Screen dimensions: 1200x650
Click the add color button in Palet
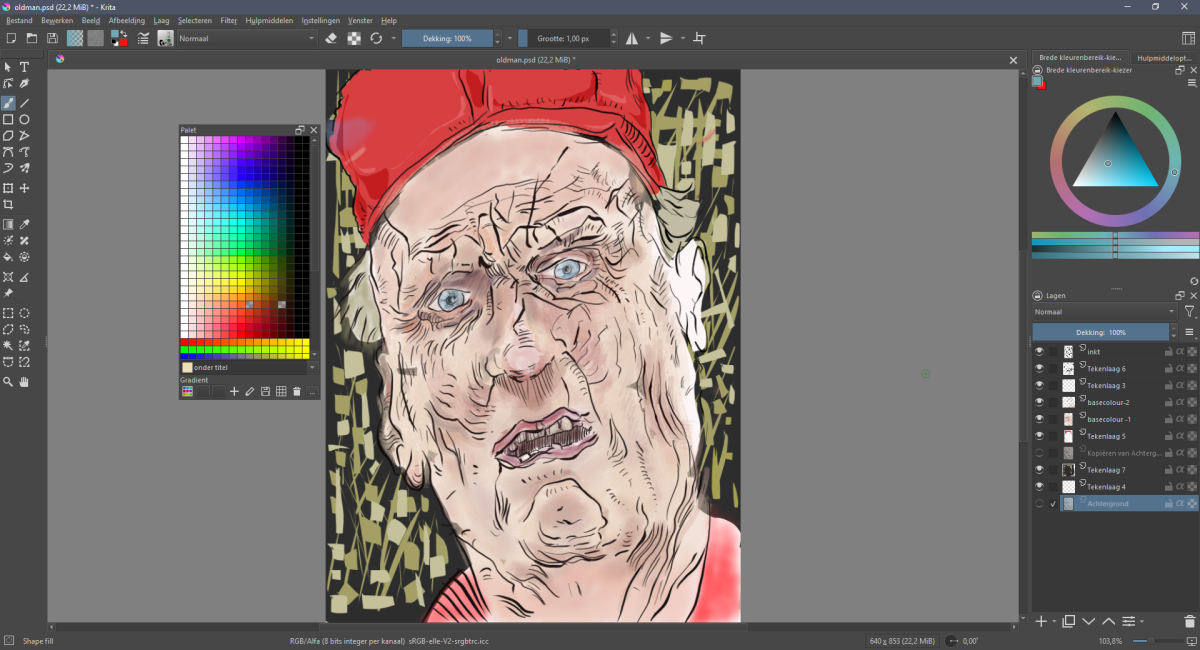[x=234, y=391]
